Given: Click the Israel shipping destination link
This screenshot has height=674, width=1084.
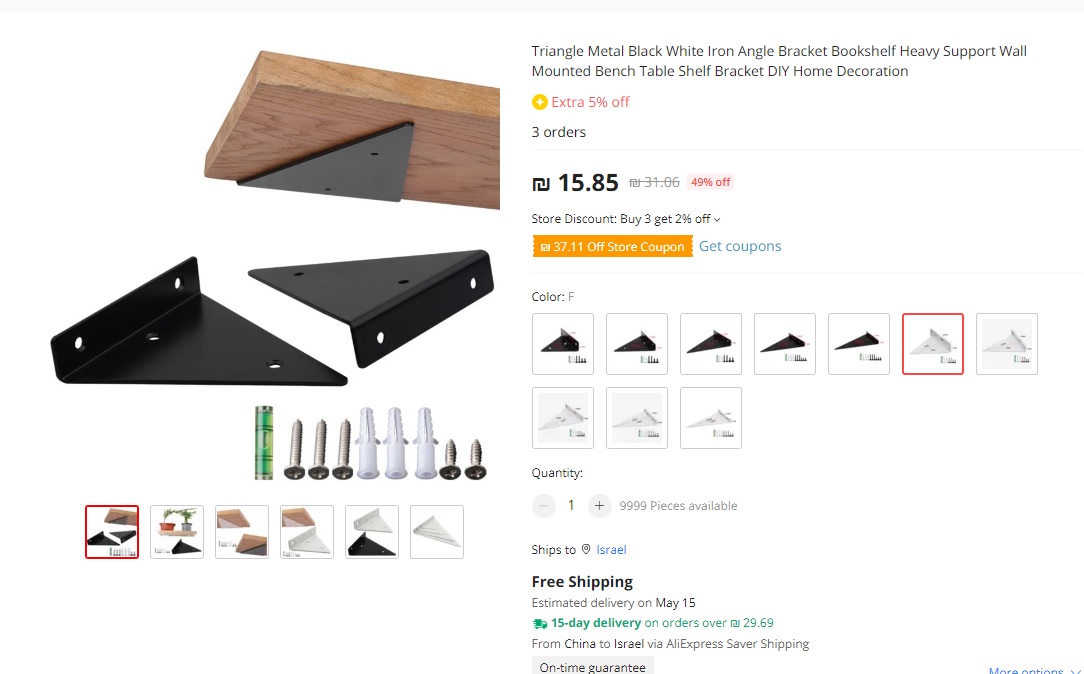Looking at the screenshot, I should pos(611,550).
